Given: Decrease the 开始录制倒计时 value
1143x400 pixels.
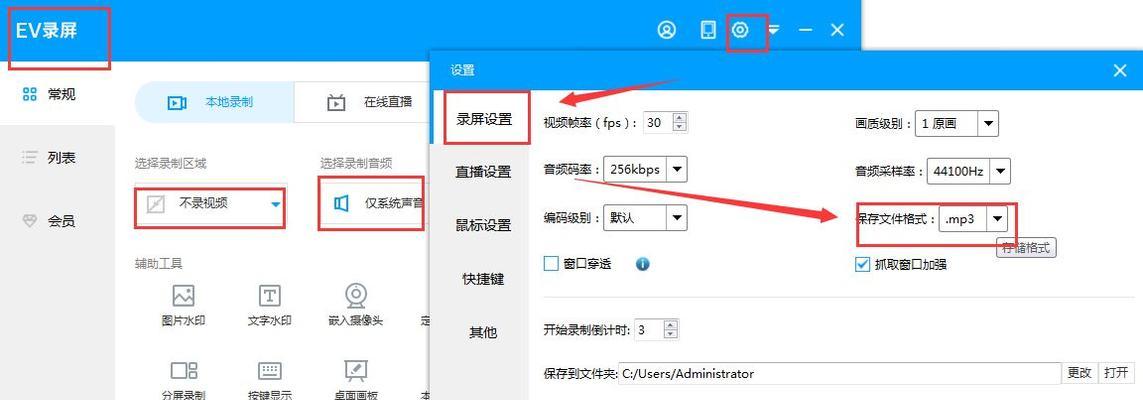Looking at the screenshot, I should (x=671, y=334).
